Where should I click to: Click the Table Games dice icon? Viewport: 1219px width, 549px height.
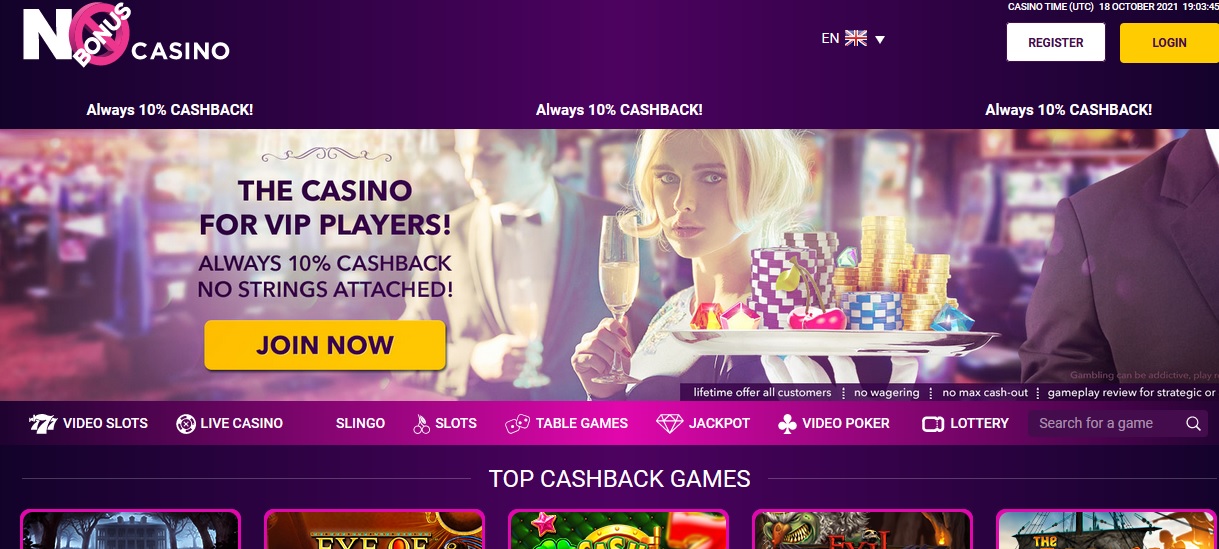(517, 423)
